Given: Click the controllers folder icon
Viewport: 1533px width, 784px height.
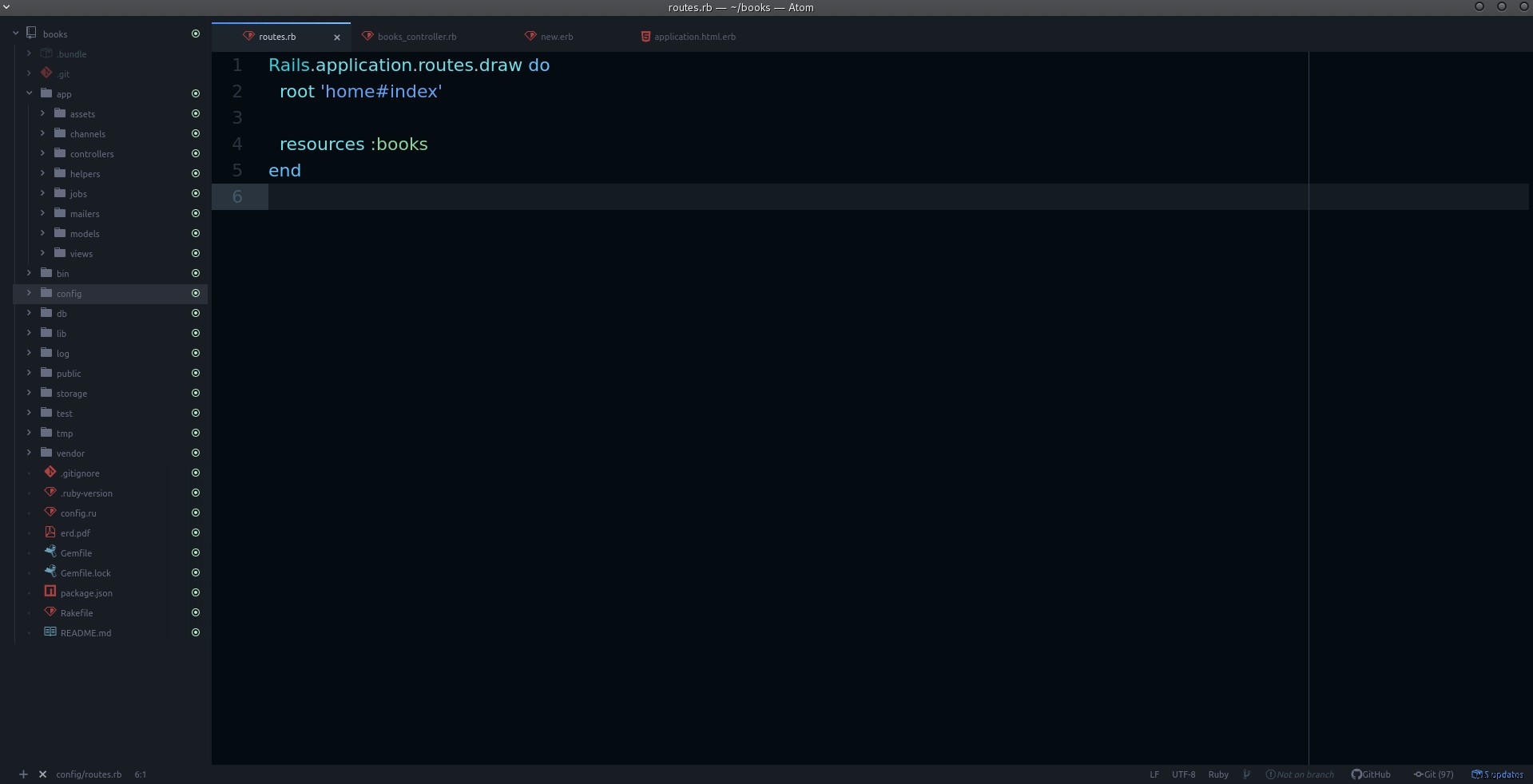Looking at the screenshot, I should [60, 153].
